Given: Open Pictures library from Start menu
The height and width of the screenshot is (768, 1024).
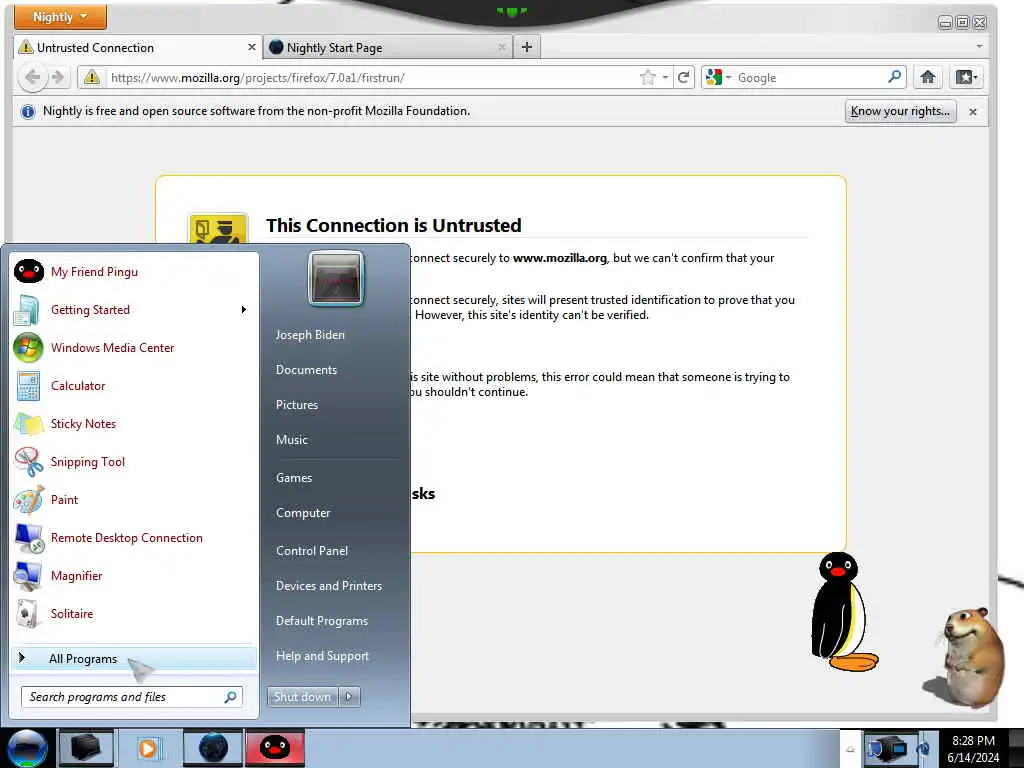Looking at the screenshot, I should pyautogui.click(x=297, y=405).
